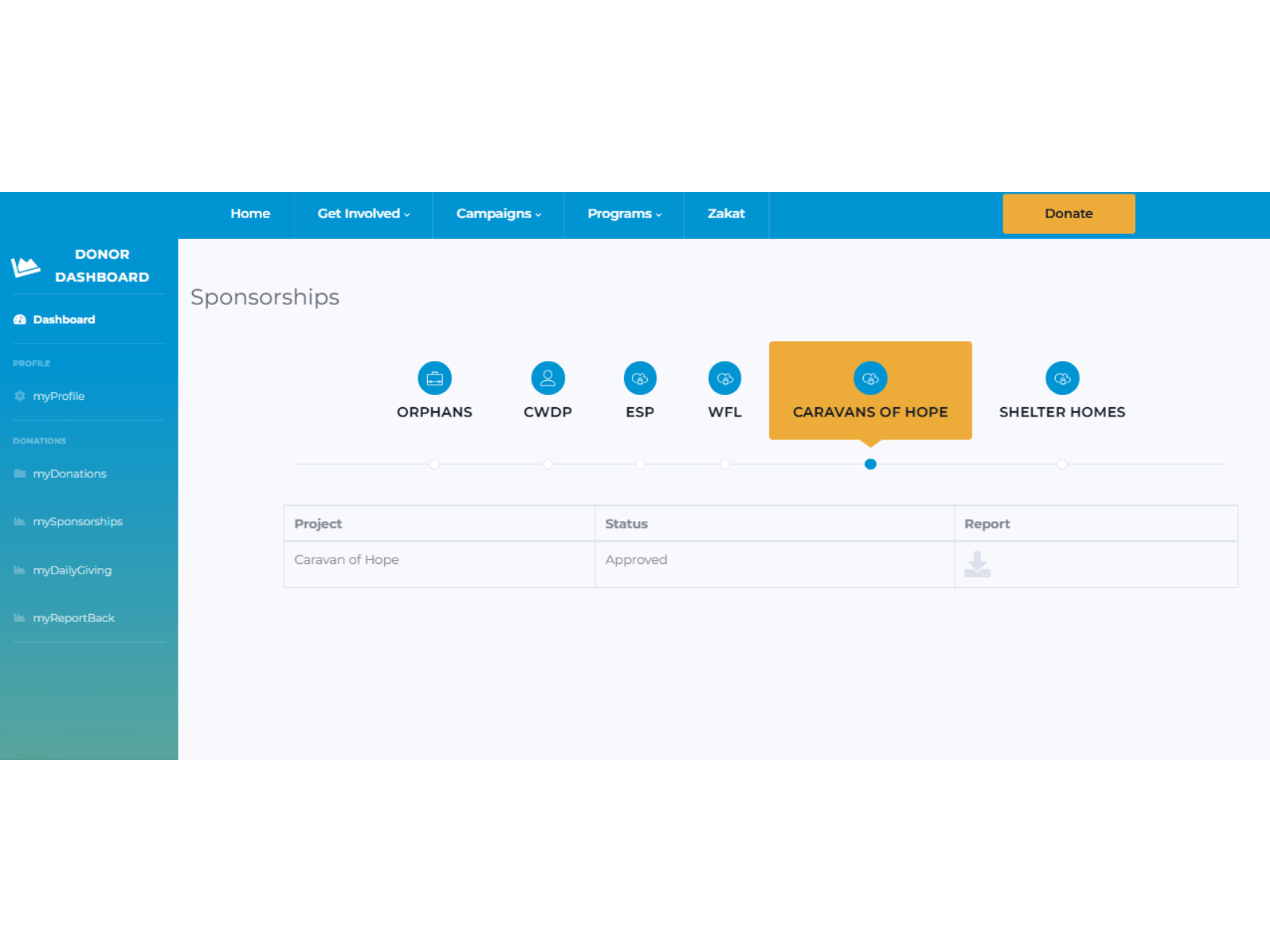This screenshot has height=952, width=1270.
Task: Open the myProfile sidebar link
Action: point(59,396)
